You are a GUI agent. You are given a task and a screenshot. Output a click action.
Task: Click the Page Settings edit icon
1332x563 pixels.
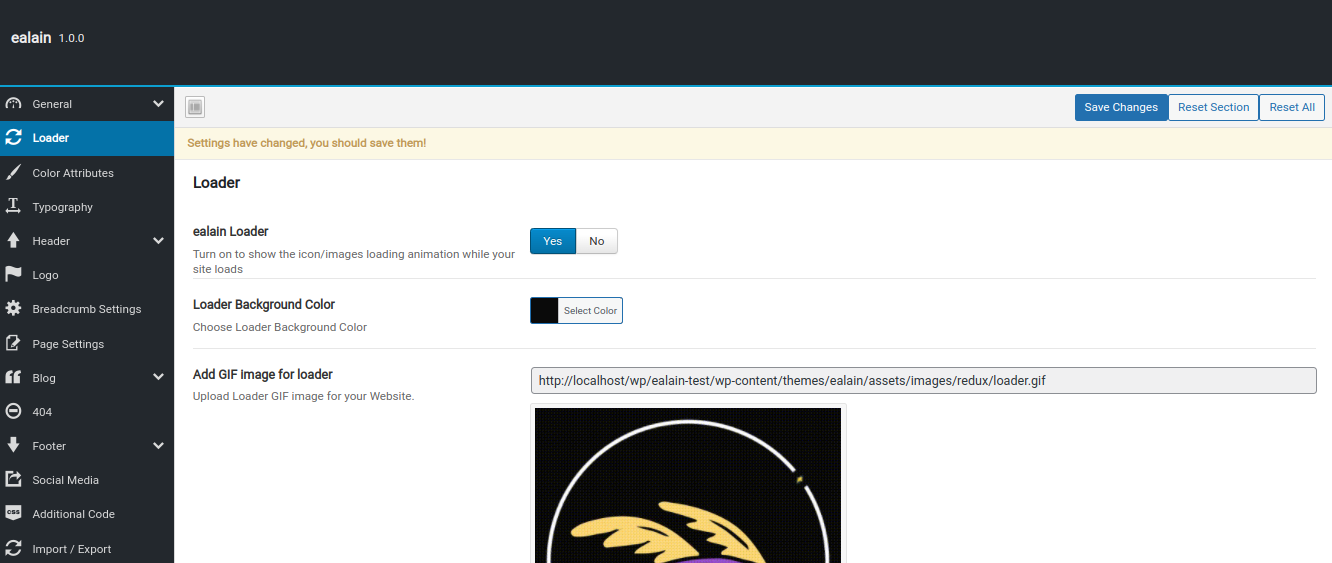tap(14, 343)
